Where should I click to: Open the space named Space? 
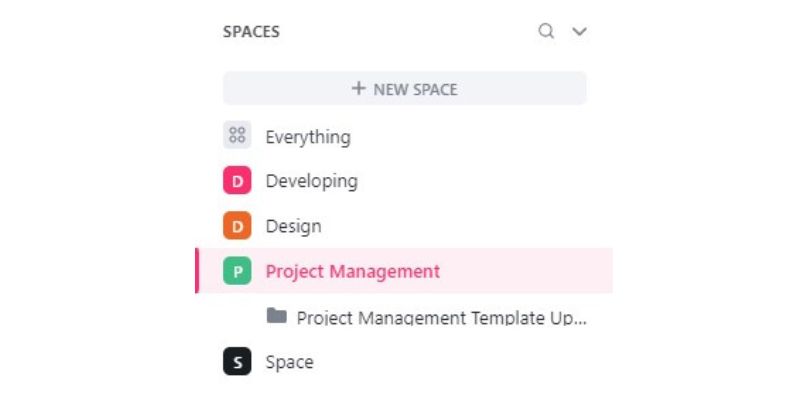(289, 362)
